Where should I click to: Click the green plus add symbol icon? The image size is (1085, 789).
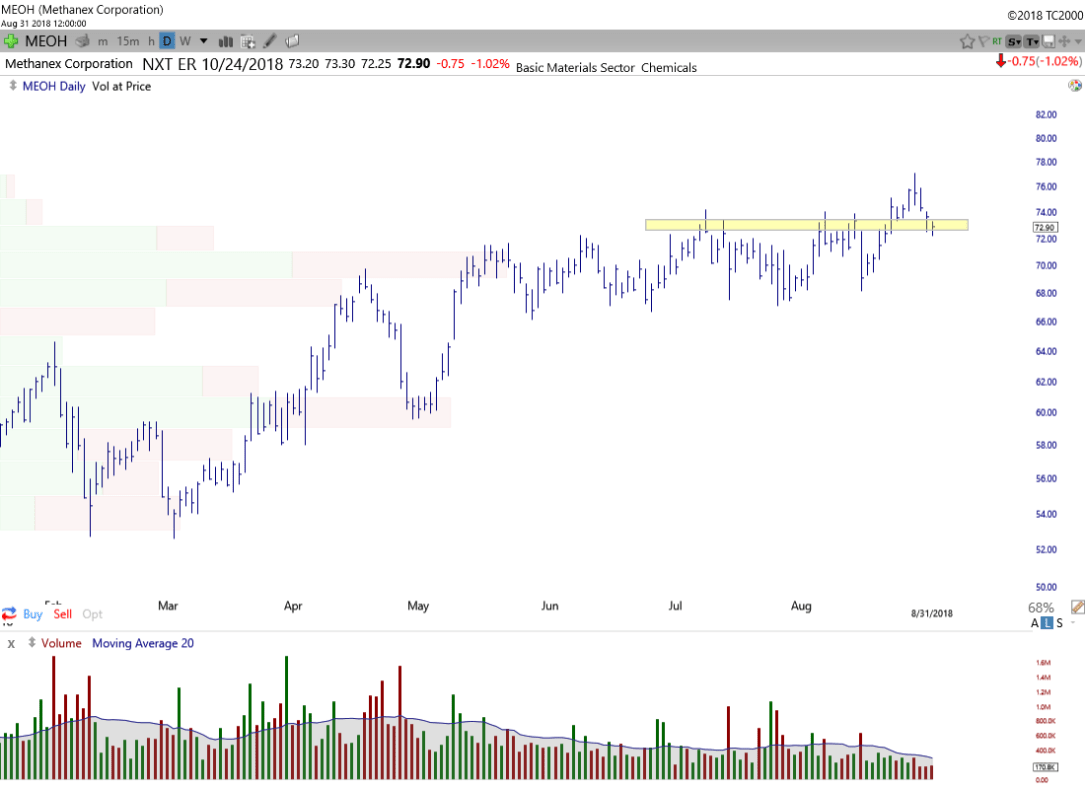(11, 41)
